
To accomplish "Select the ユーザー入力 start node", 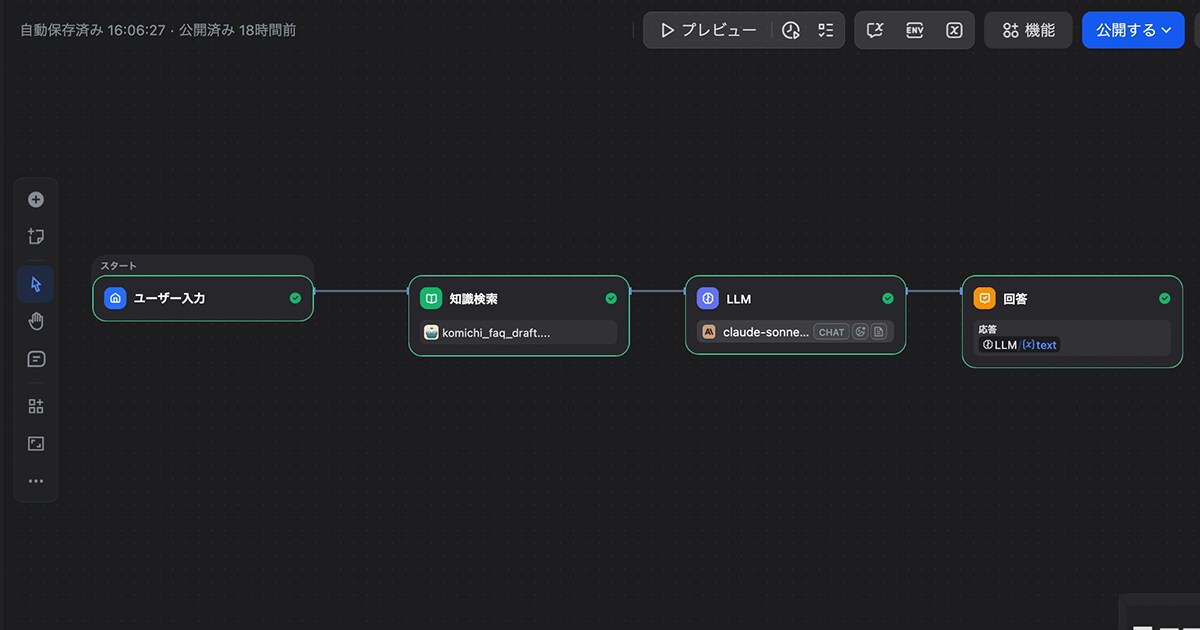I will [x=203, y=298].
